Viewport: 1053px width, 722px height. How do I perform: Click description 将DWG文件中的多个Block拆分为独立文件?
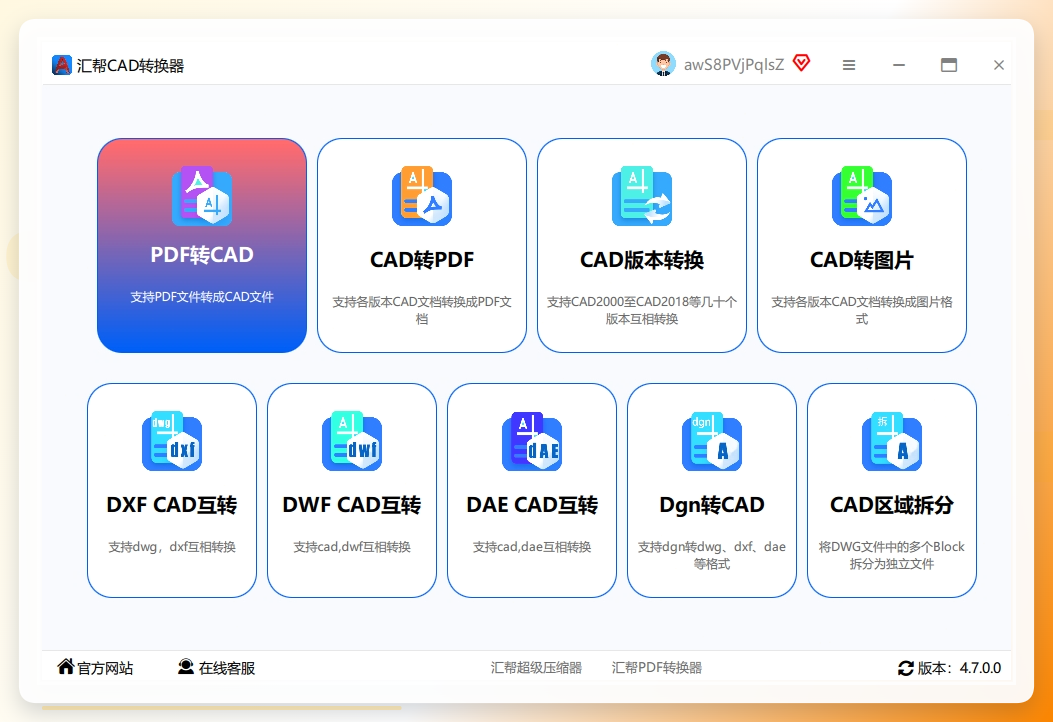(x=892, y=555)
